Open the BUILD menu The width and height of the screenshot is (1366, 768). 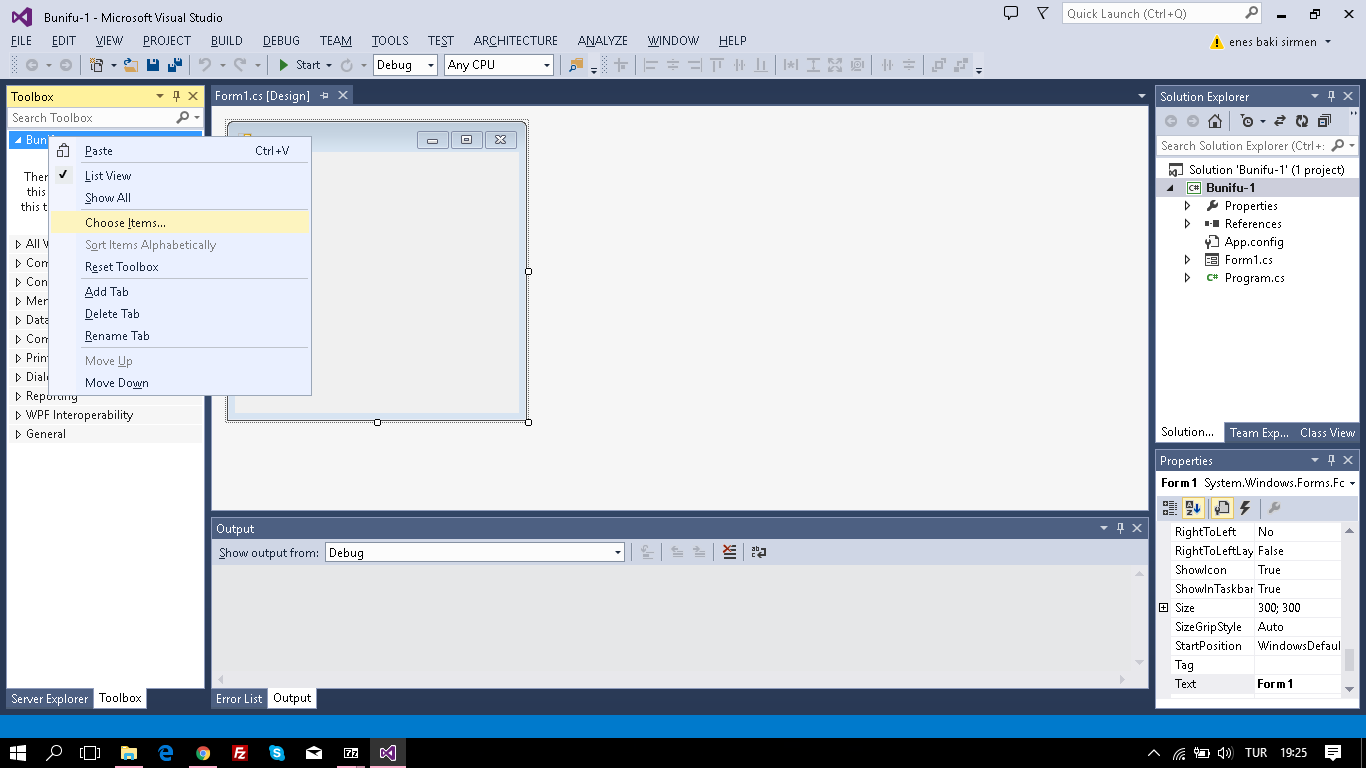click(226, 40)
